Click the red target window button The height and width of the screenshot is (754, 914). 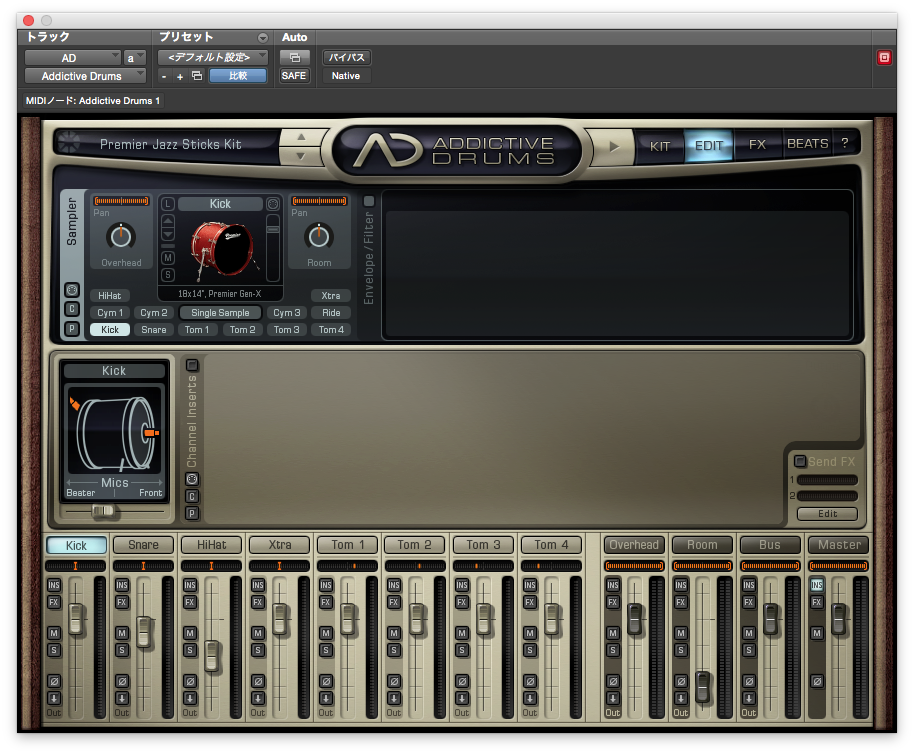(x=884, y=57)
